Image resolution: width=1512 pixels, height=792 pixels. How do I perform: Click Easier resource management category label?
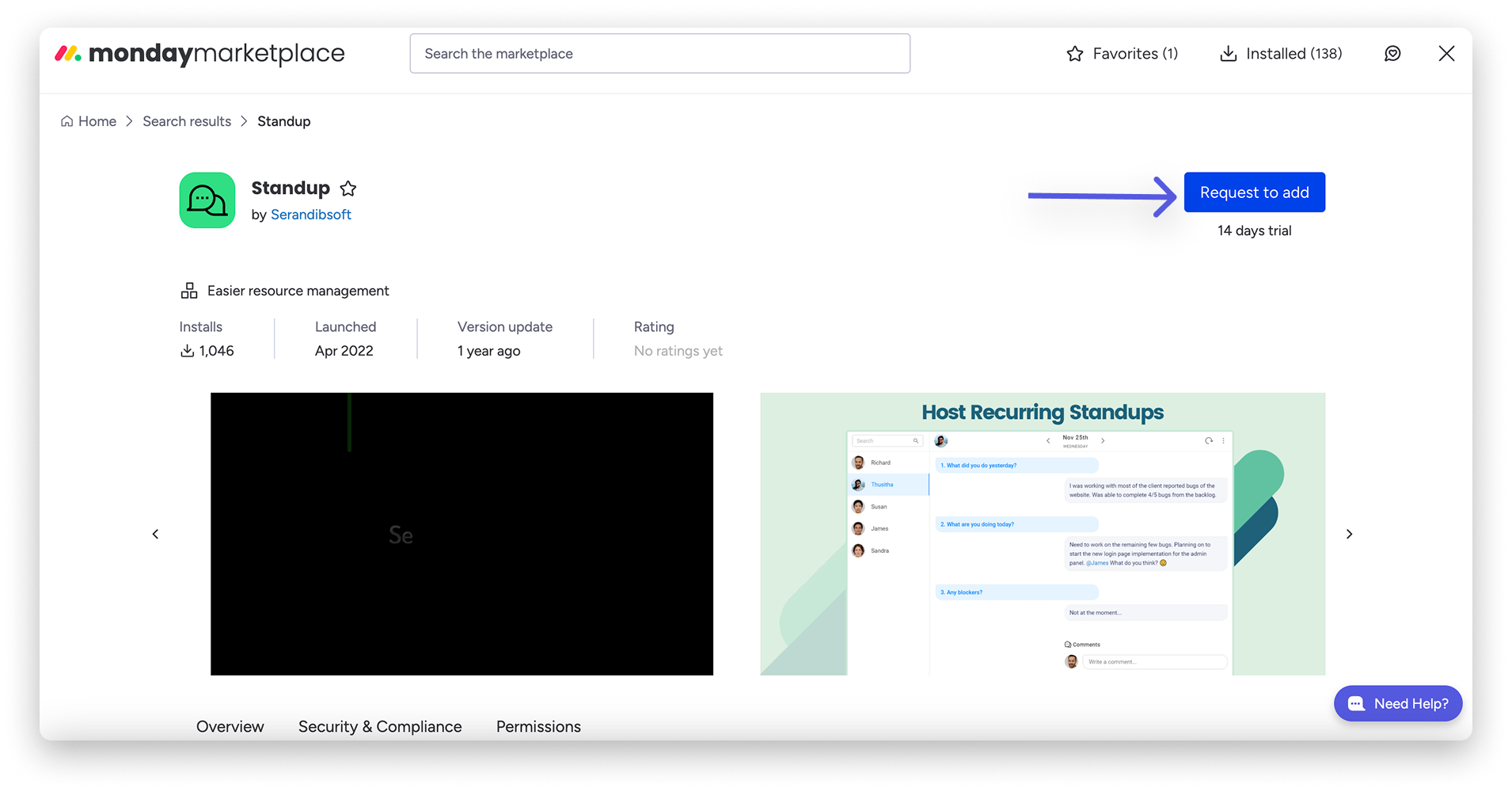click(x=298, y=291)
